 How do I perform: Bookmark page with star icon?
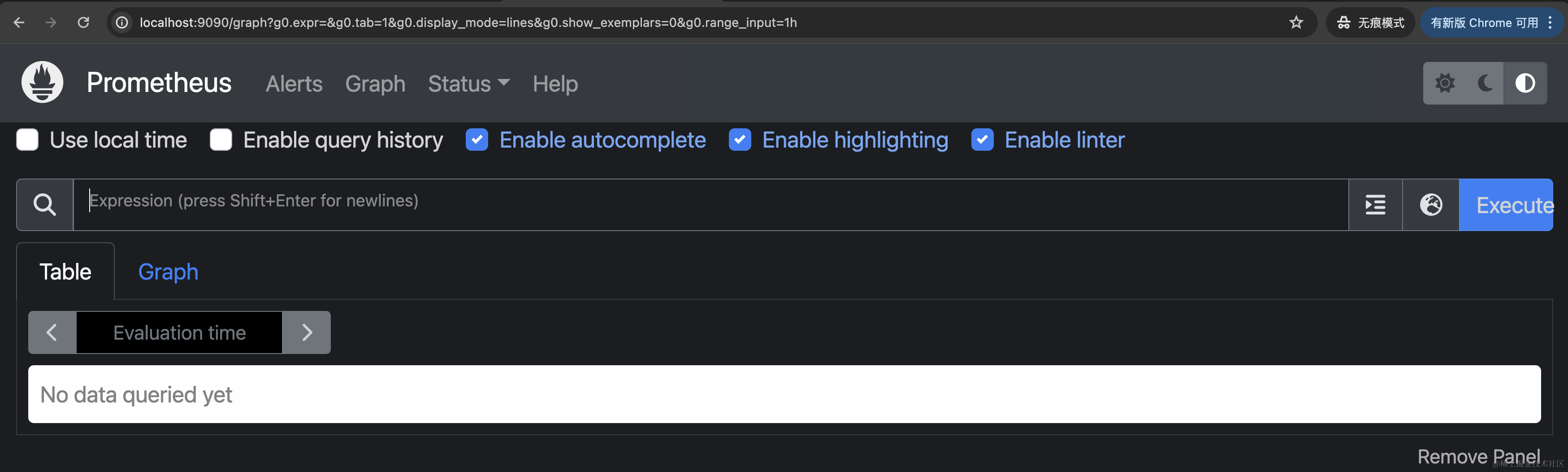(x=1296, y=22)
